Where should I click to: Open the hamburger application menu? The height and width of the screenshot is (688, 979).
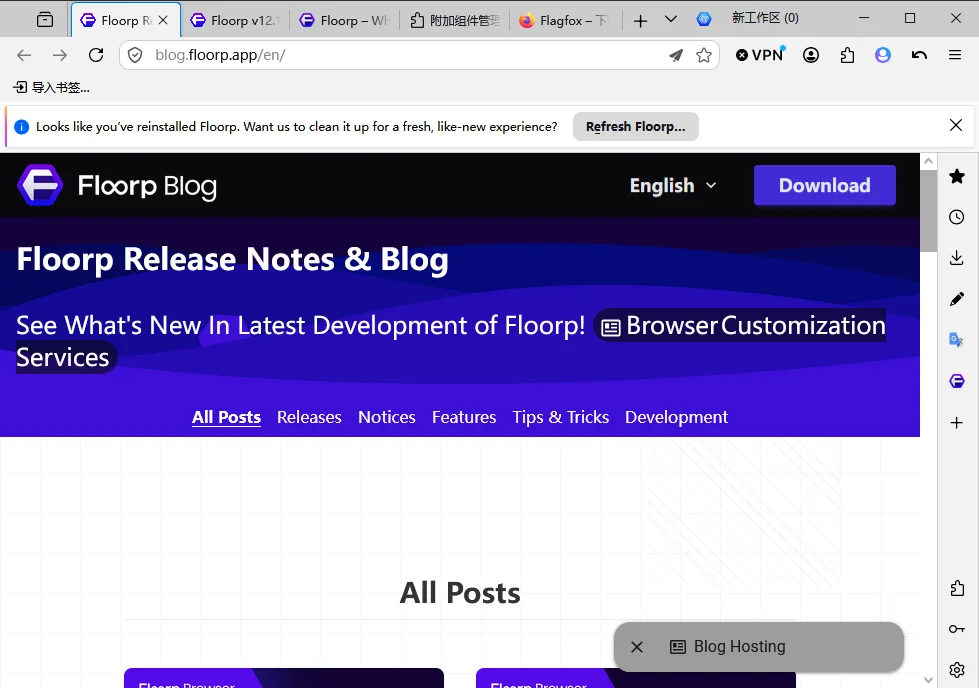pyautogui.click(x=955, y=56)
